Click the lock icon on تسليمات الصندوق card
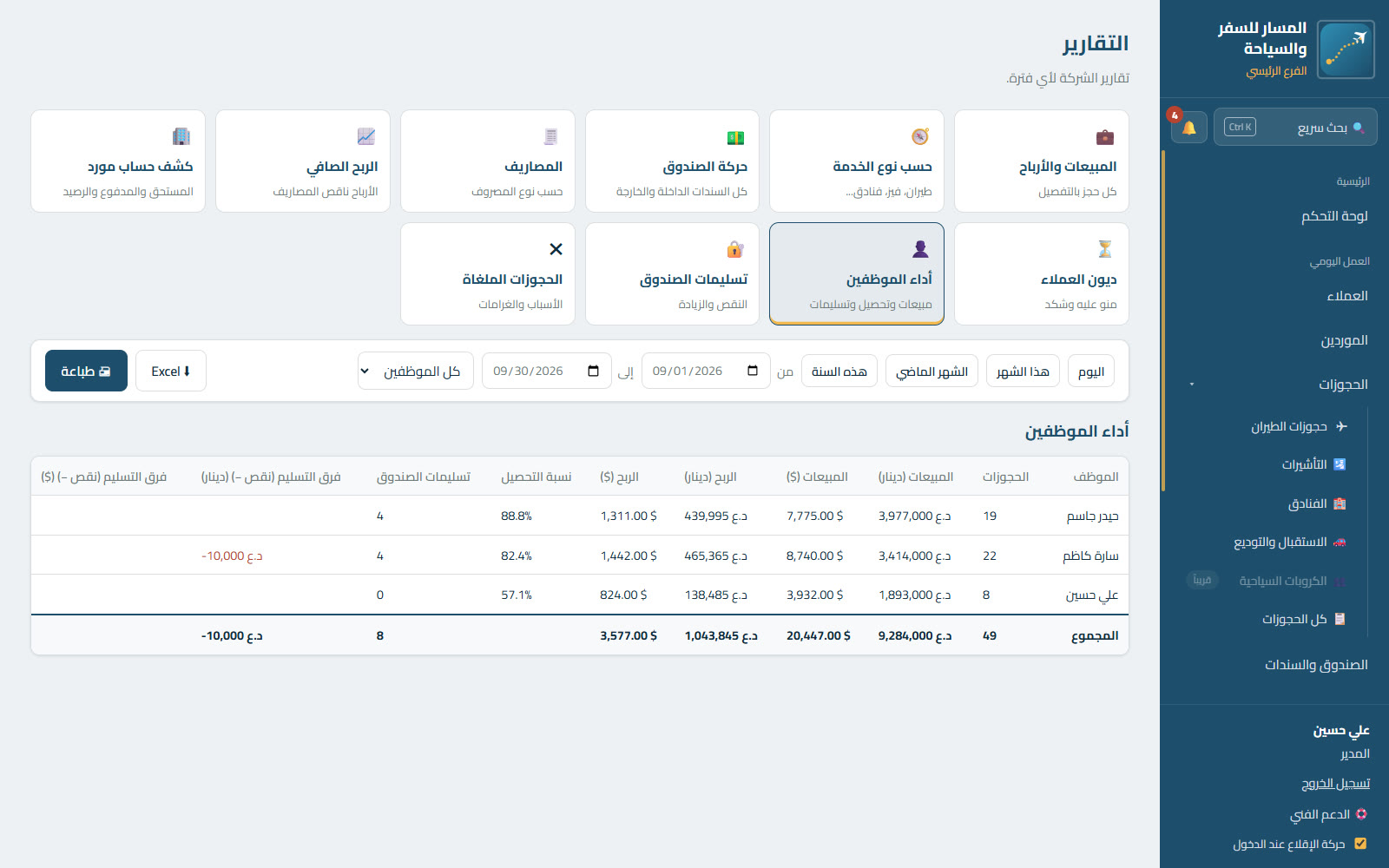This screenshot has height=868, width=1389. [x=735, y=249]
